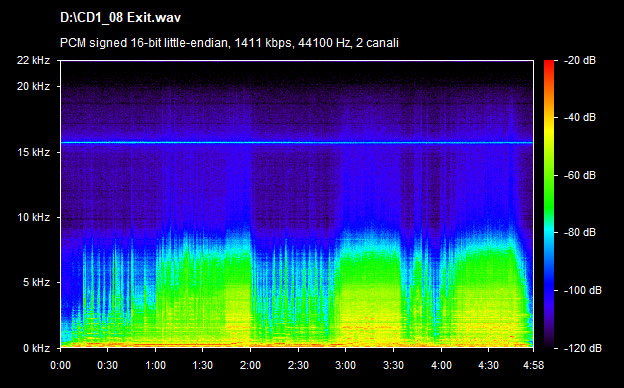Image resolution: width=624 pixels, height=388 pixels.
Task: Click the 4:58 end time marker
Action: [533, 365]
